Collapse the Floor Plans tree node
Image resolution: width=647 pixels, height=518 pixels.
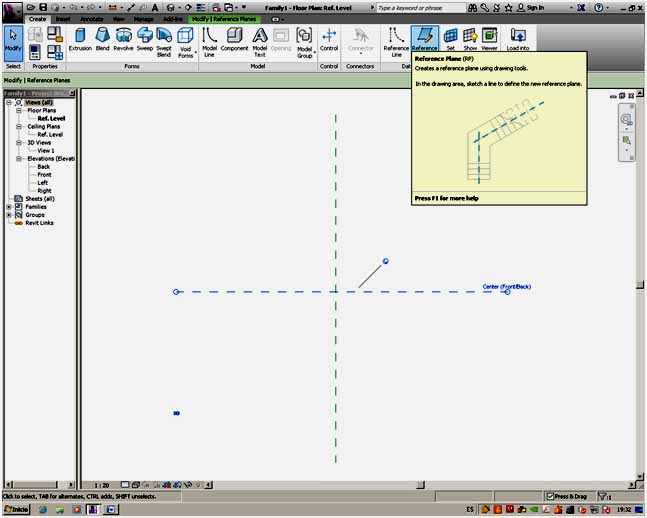tap(18, 110)
